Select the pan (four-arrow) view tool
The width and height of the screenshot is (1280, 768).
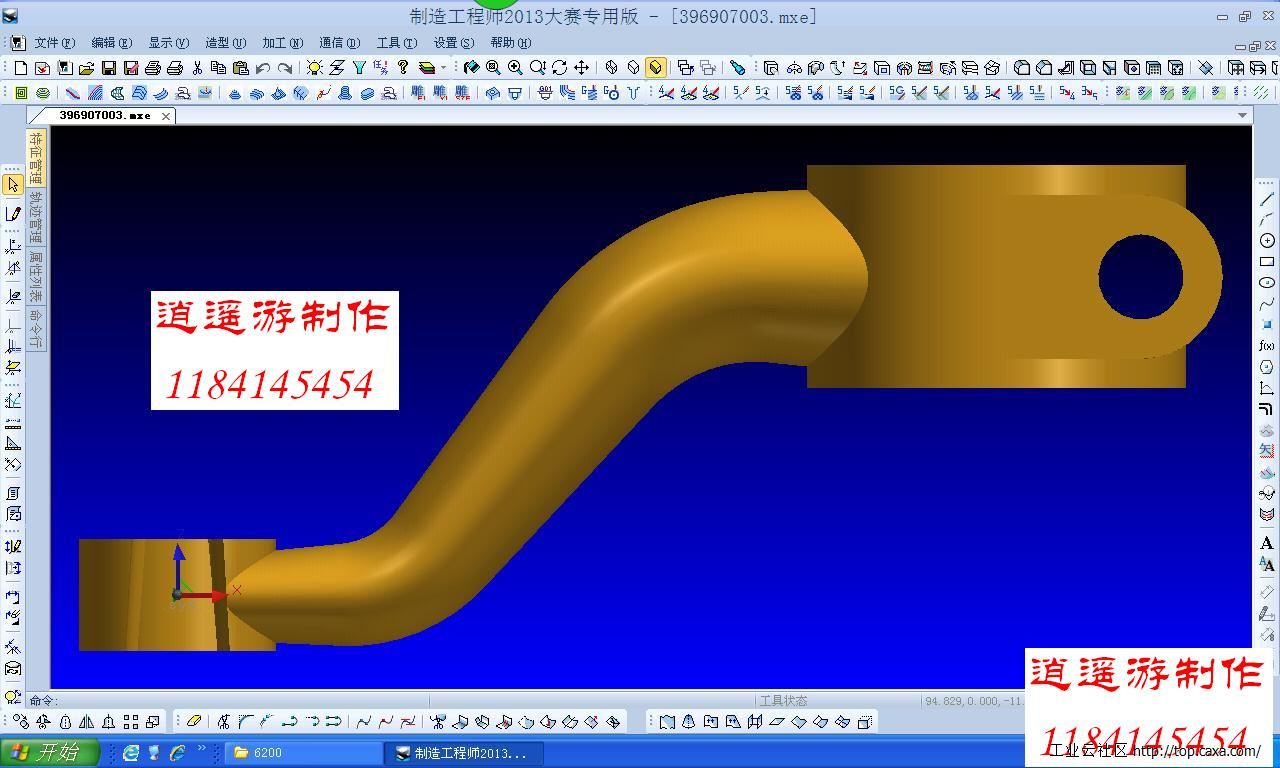pos(581,68)
